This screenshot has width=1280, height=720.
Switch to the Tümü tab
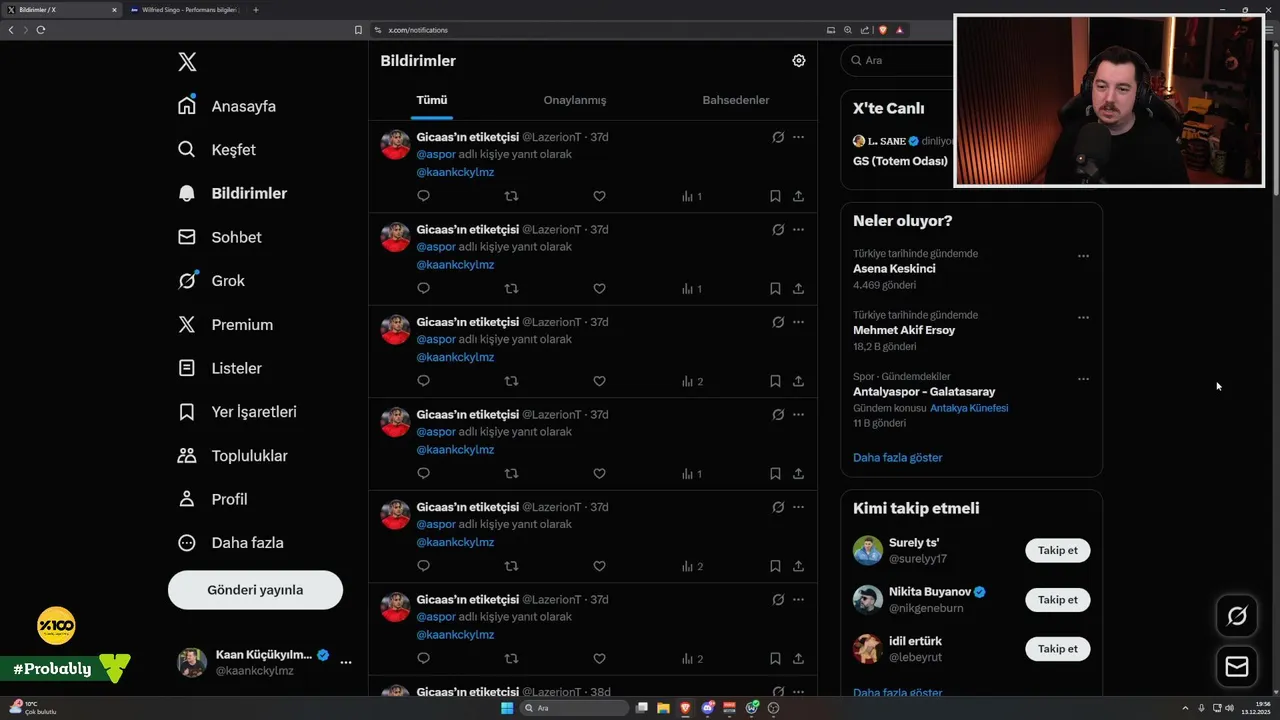432,100
